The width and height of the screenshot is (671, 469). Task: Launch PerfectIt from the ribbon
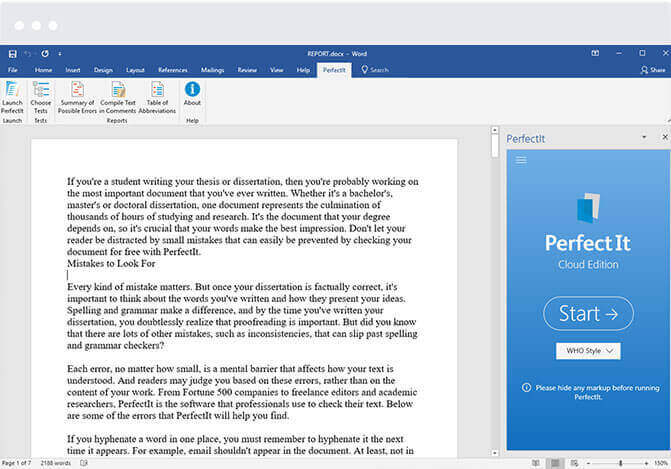tap(12, 98)
